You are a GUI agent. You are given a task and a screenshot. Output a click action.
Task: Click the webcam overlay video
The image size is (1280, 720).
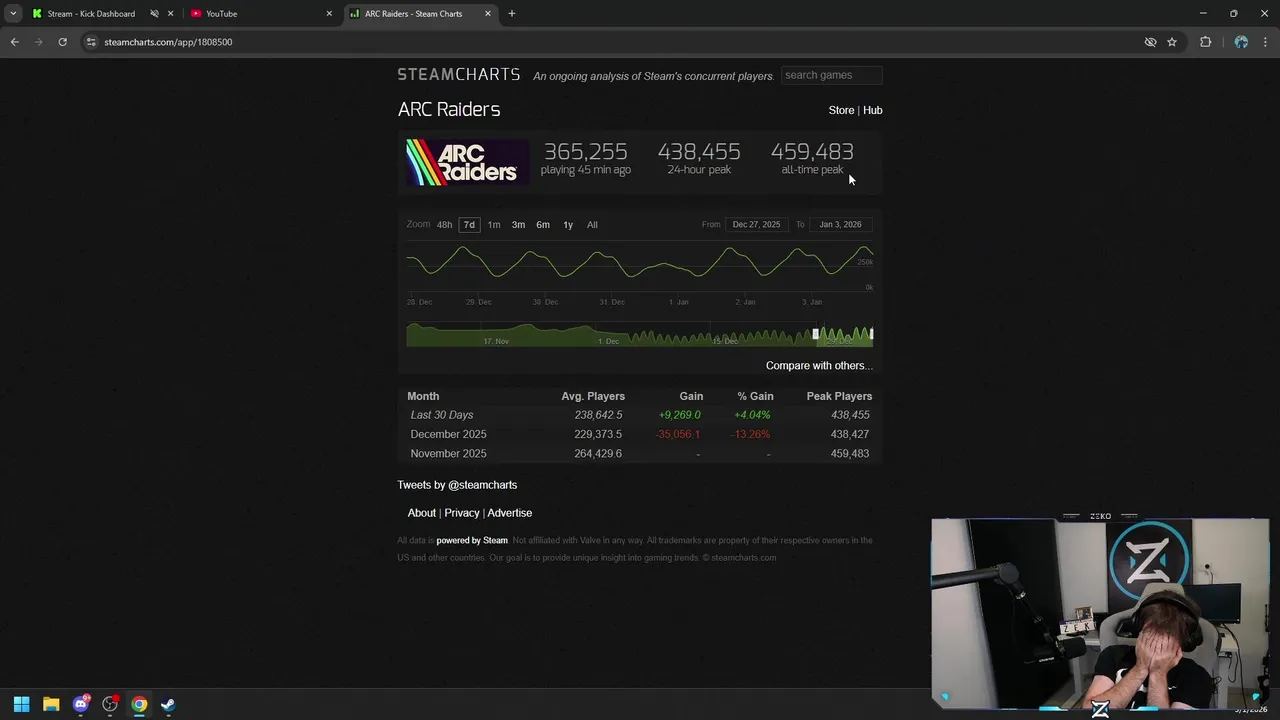pos(1100,613)
